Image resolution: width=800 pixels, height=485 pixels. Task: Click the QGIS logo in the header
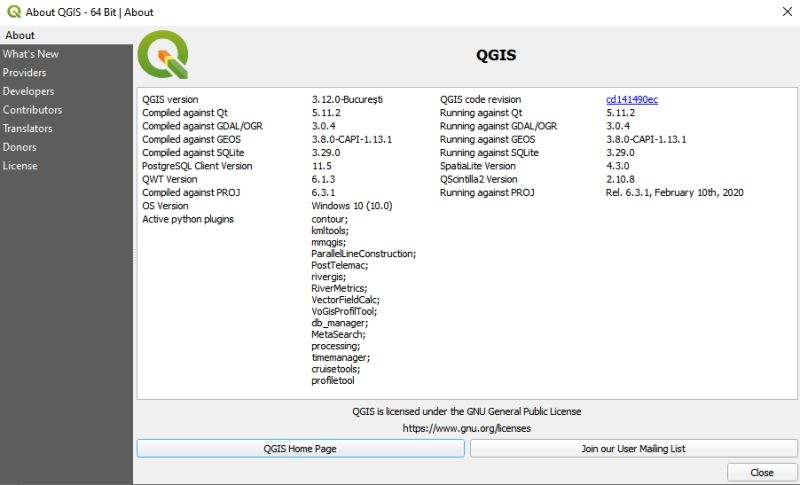pos(163,55)
